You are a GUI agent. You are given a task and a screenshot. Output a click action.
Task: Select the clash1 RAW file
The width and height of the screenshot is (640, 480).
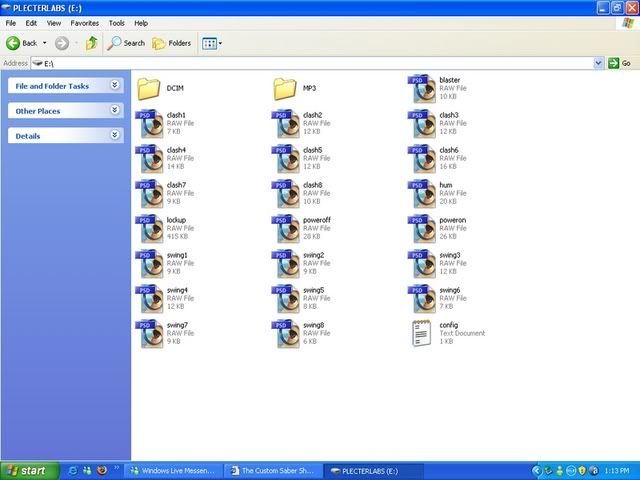click(x=150, y=123)
